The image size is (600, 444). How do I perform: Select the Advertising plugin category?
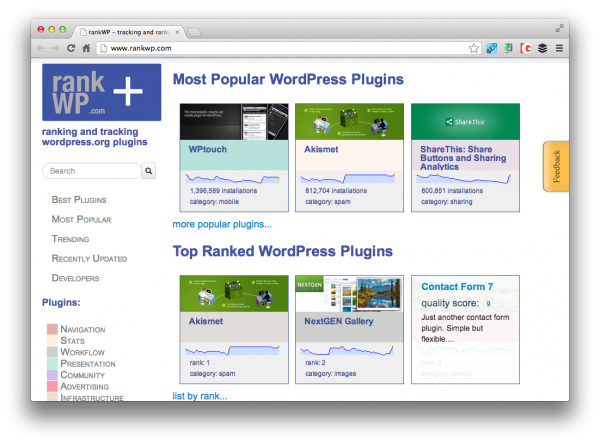85,387
